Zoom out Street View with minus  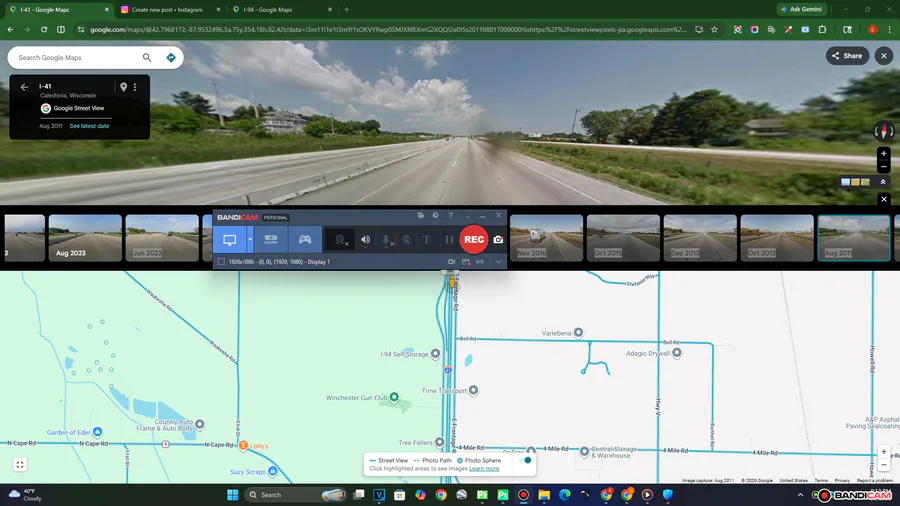point(884,167)
